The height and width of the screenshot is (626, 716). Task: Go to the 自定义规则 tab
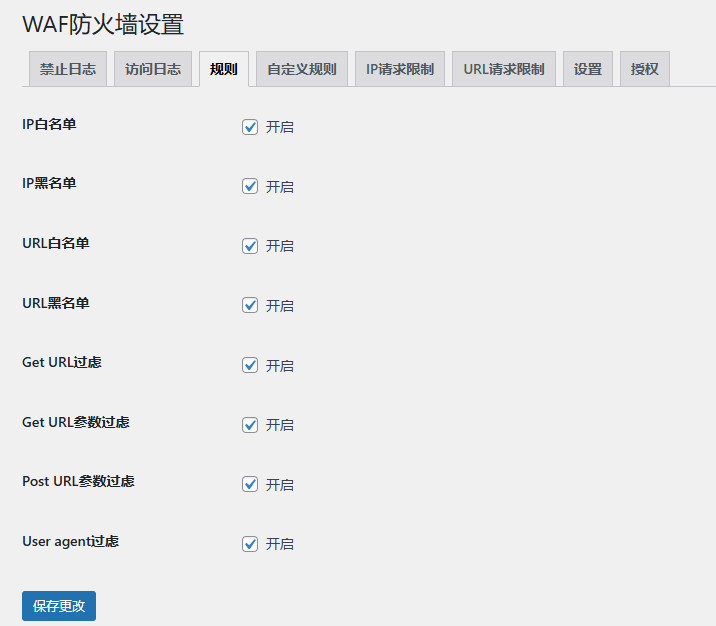coord(302,70)
